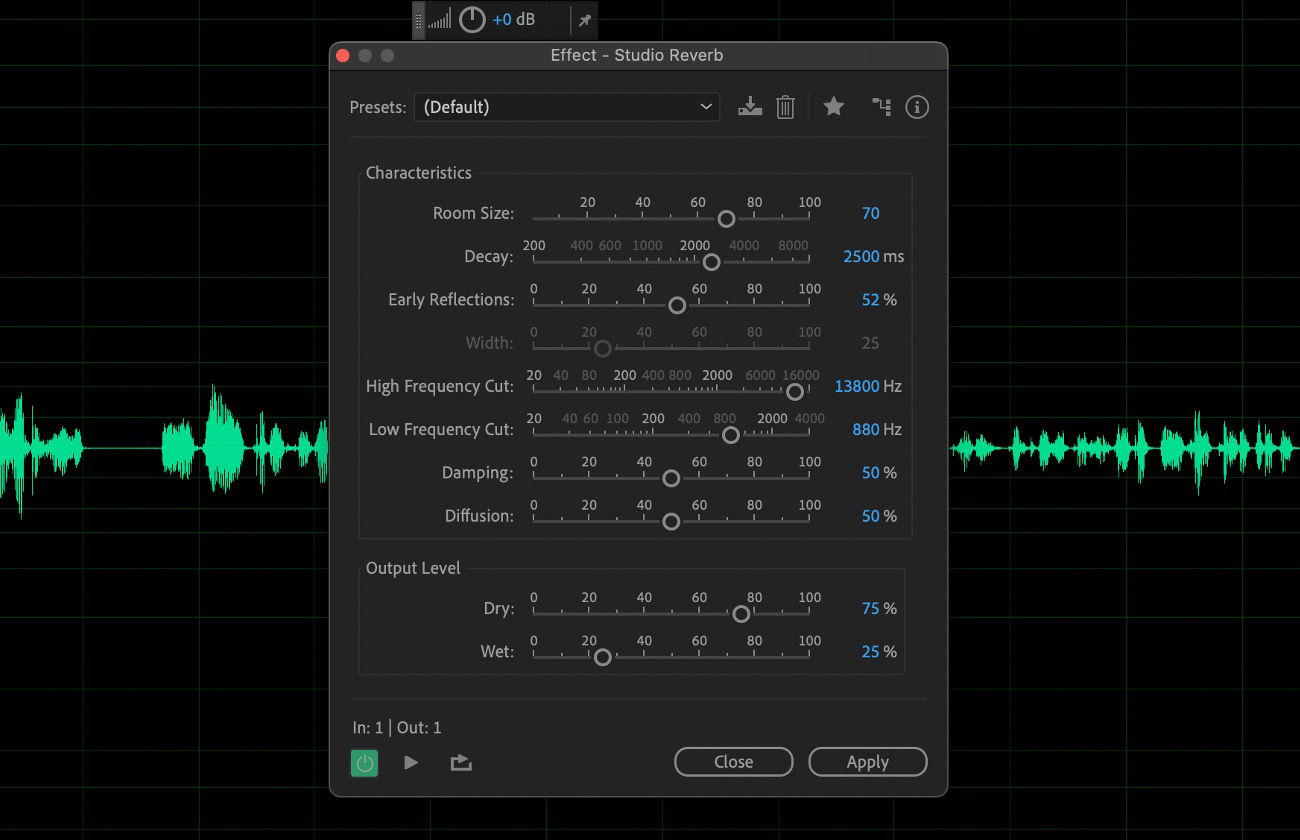1300x840 pixels.
Task: Click the Effect - Studio Reverb title bar
Action: (637, 55)
